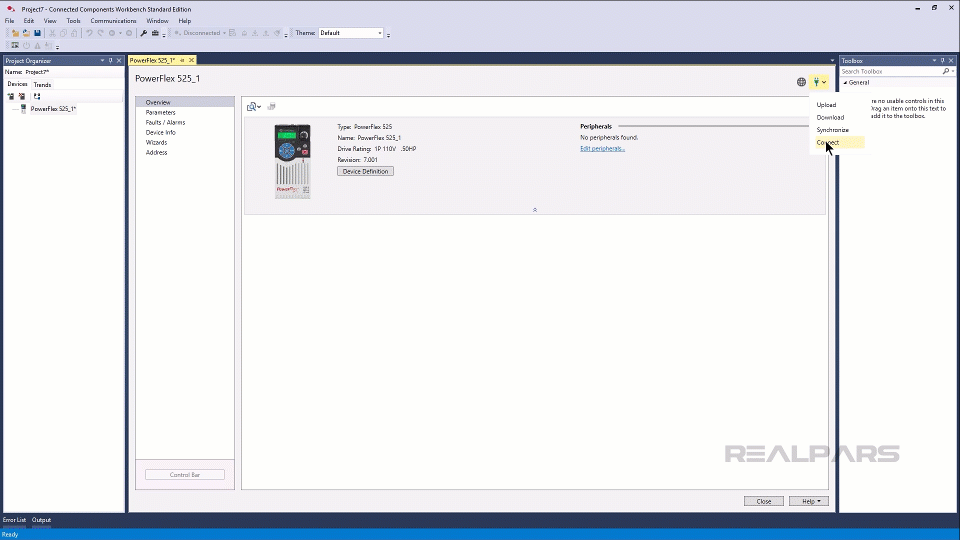960x540 pixels.
Task: Close the Toolbox panel
Action: click(x=951, y=61)
